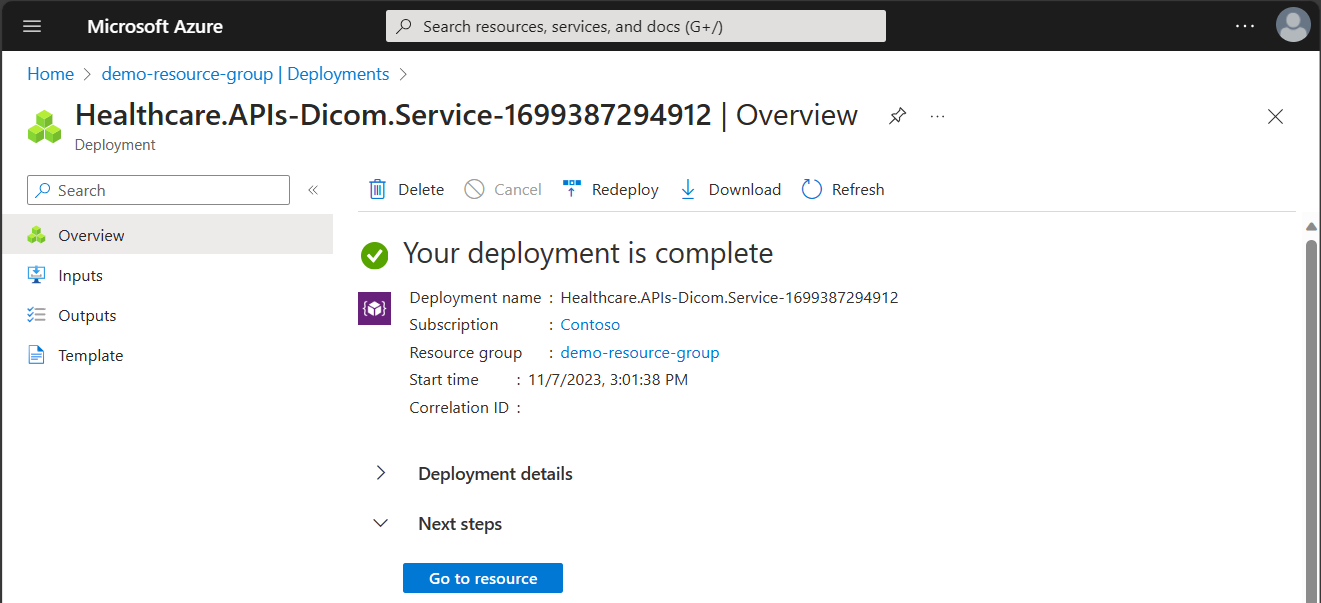Click the vertical scrollbar thumb
1321x603 pixels.
[x=1312, y=420]
